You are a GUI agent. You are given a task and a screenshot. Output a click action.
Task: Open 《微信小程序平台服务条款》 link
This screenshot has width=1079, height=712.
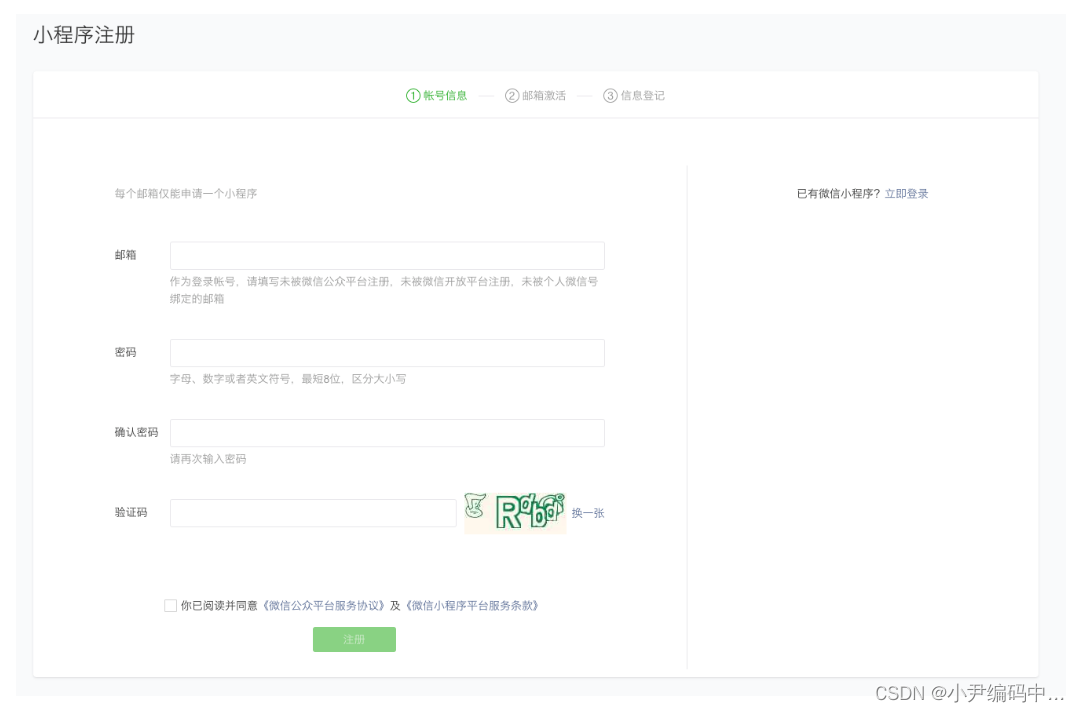pyautogui.click(x=472, y=605)
